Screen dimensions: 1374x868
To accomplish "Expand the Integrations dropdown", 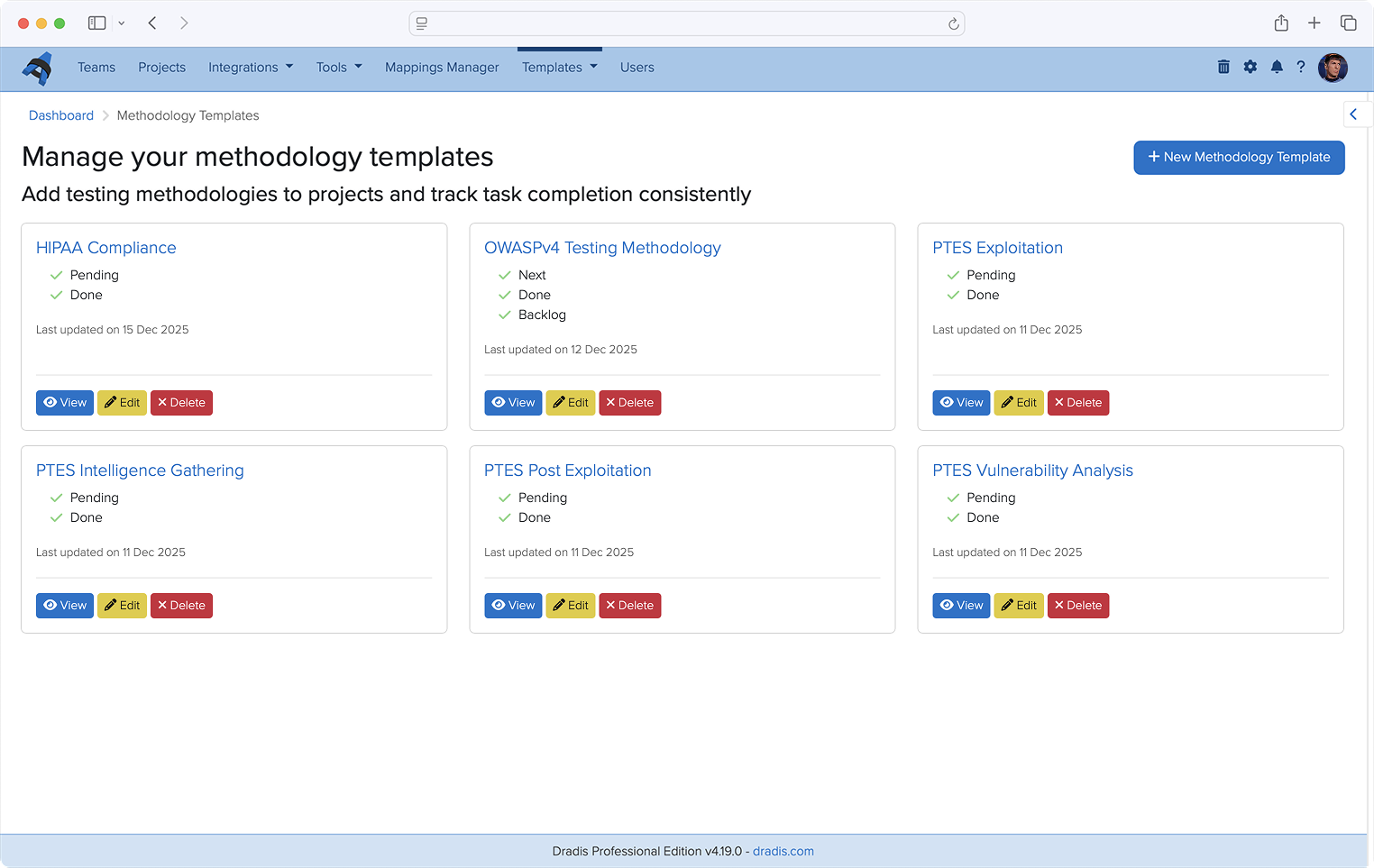I will [x=251, y=68].
